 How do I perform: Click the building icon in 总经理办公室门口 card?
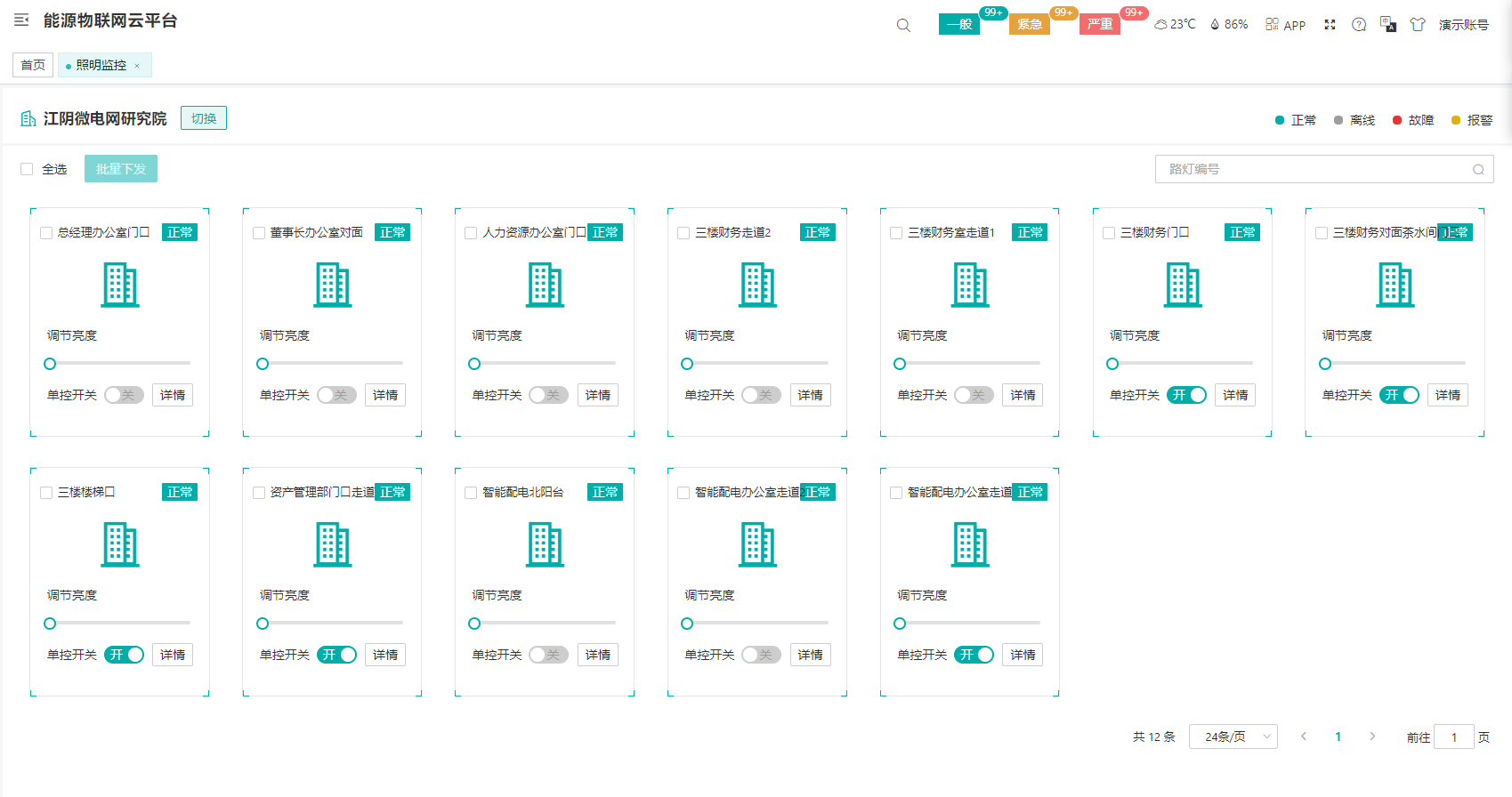pyautogui.click(x=120, y=285)
